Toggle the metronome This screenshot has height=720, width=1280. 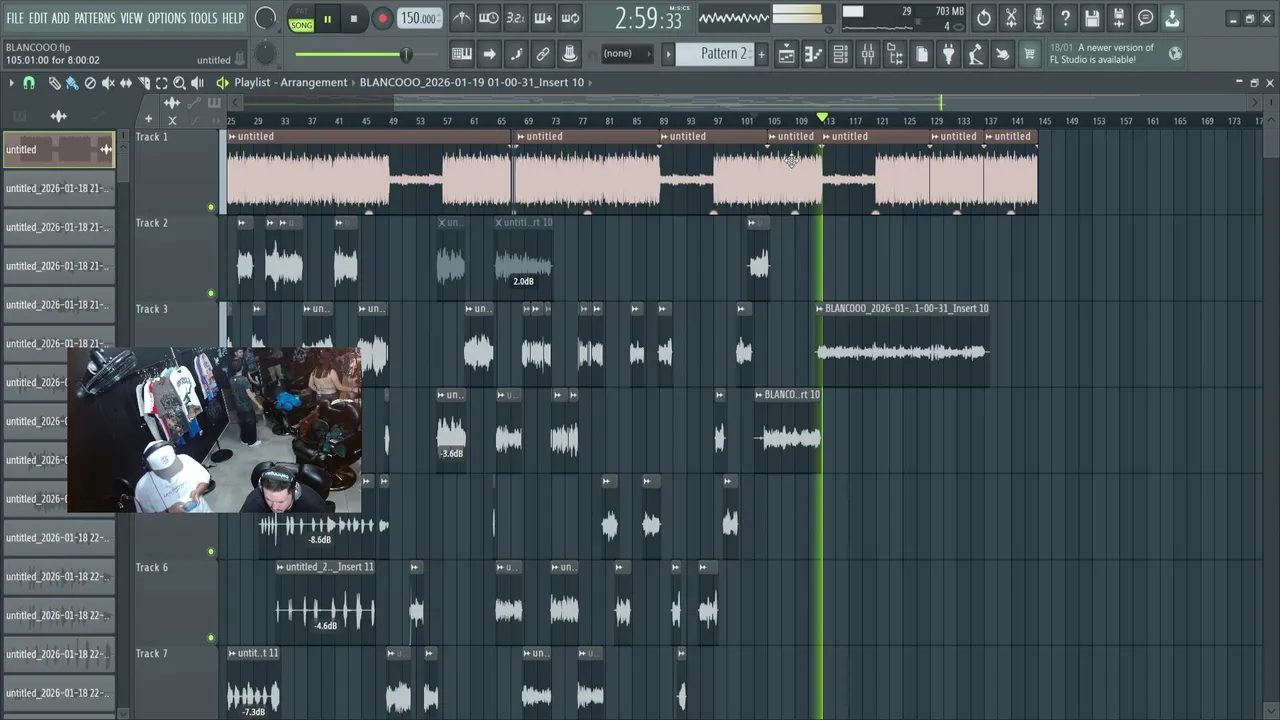click(461, 18)
